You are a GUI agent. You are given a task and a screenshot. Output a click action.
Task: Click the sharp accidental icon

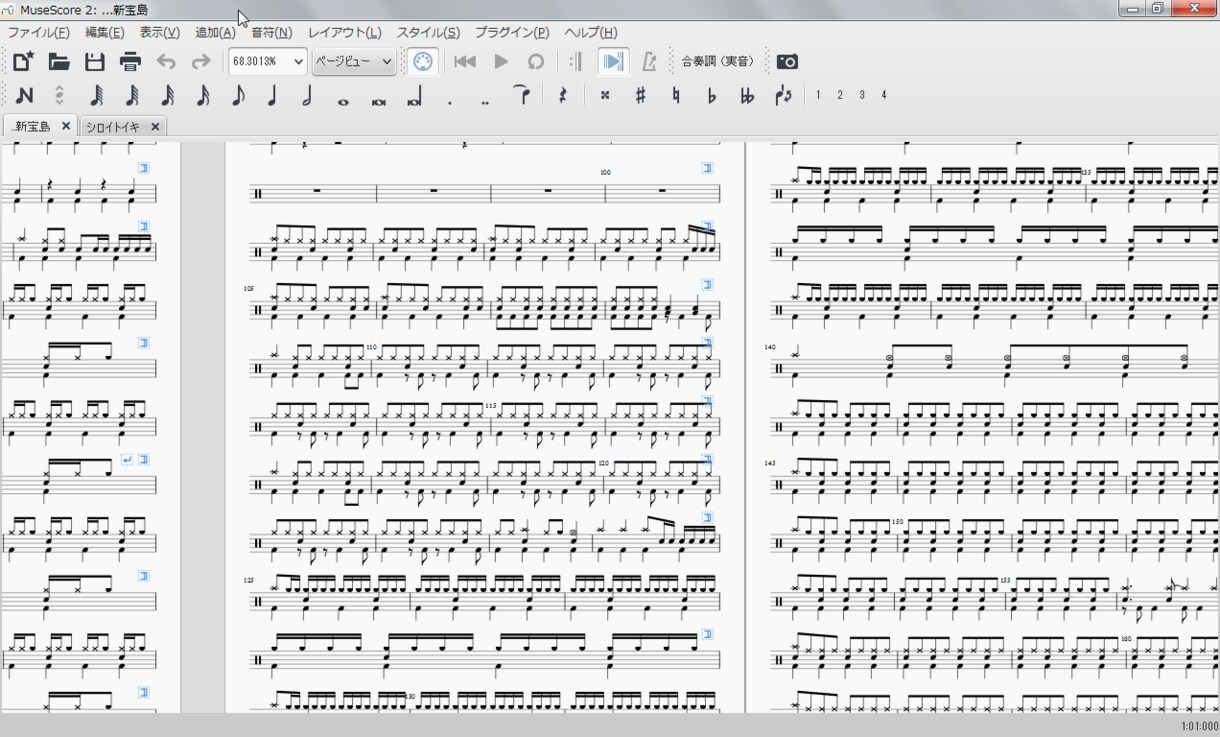tap(640, 95)
